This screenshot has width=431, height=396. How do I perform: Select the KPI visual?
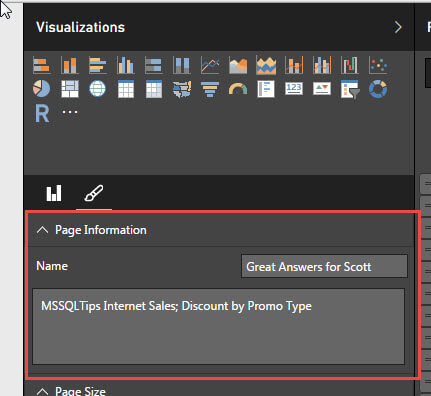tap(322, 89)
